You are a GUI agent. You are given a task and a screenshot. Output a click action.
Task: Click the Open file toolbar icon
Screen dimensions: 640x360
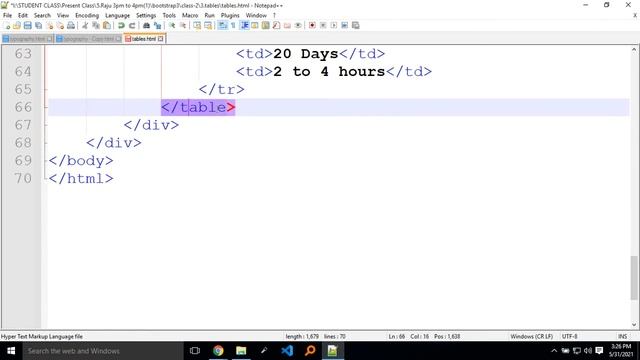point(17,25)
